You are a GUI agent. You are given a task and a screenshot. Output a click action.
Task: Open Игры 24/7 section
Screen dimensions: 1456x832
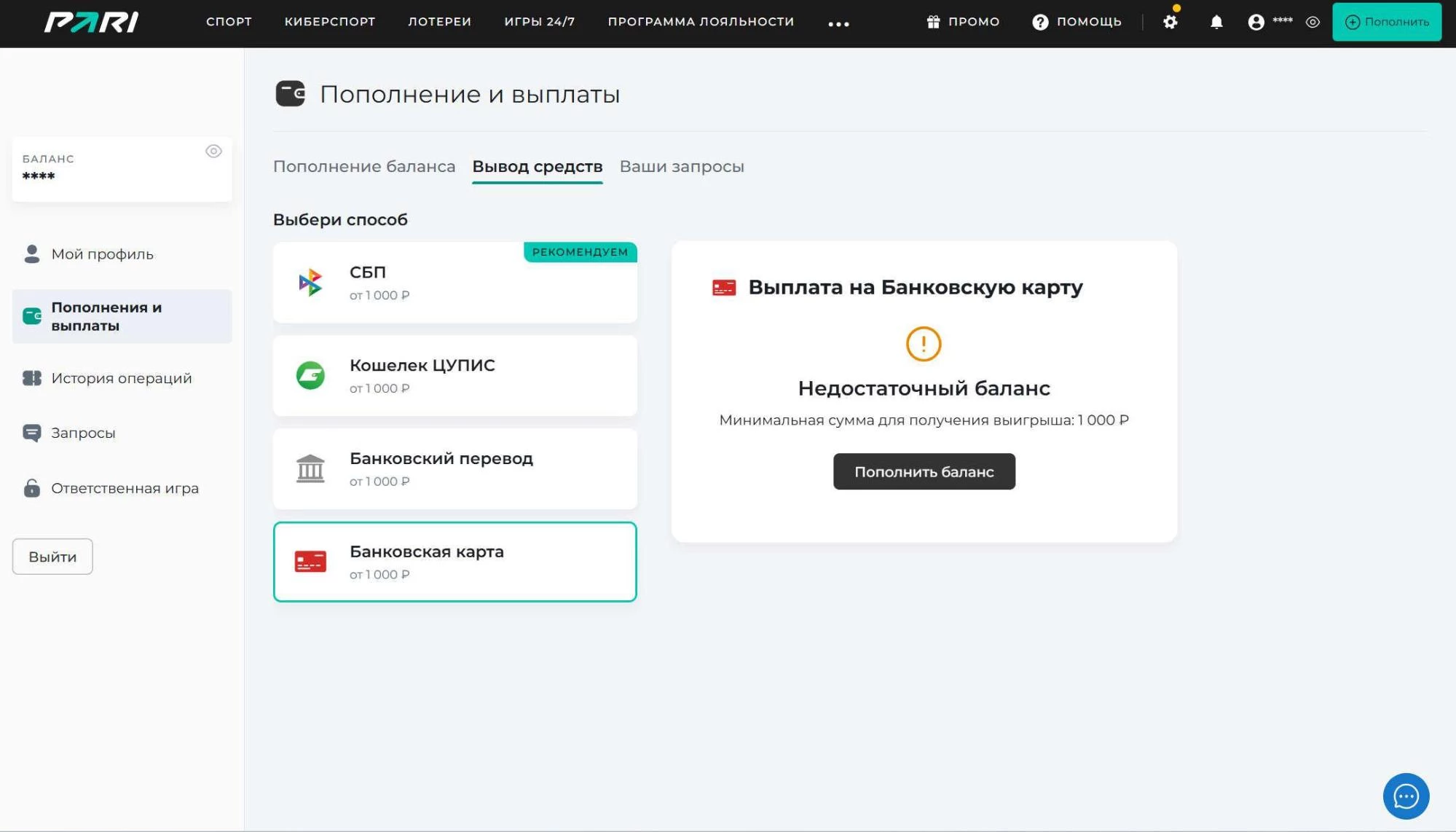(540, 22)
